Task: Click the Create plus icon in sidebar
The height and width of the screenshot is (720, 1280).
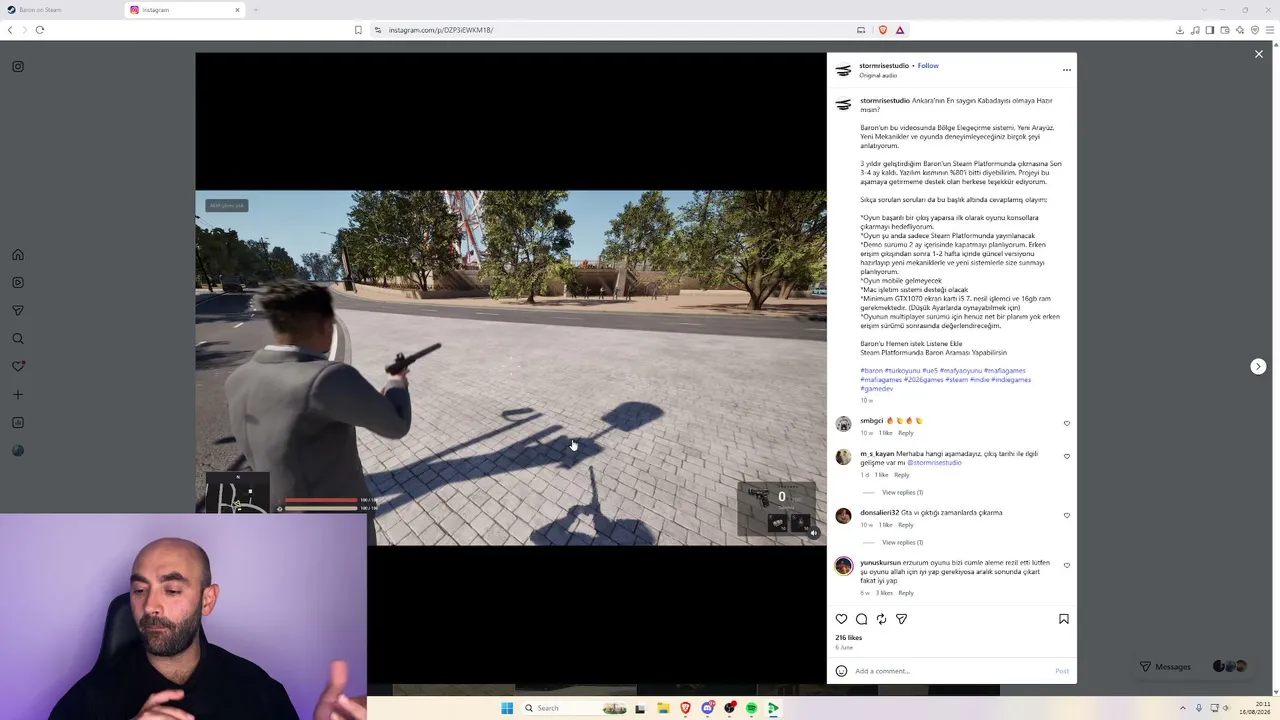Action: click(x=18, y=395)
